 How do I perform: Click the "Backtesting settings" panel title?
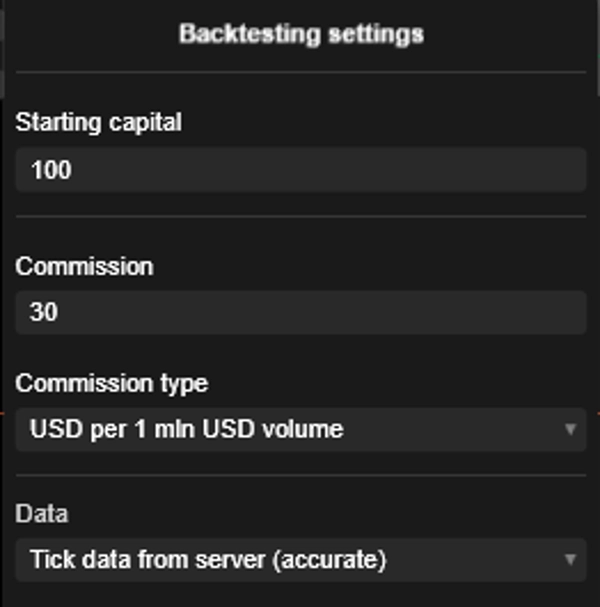click(301, 34)
